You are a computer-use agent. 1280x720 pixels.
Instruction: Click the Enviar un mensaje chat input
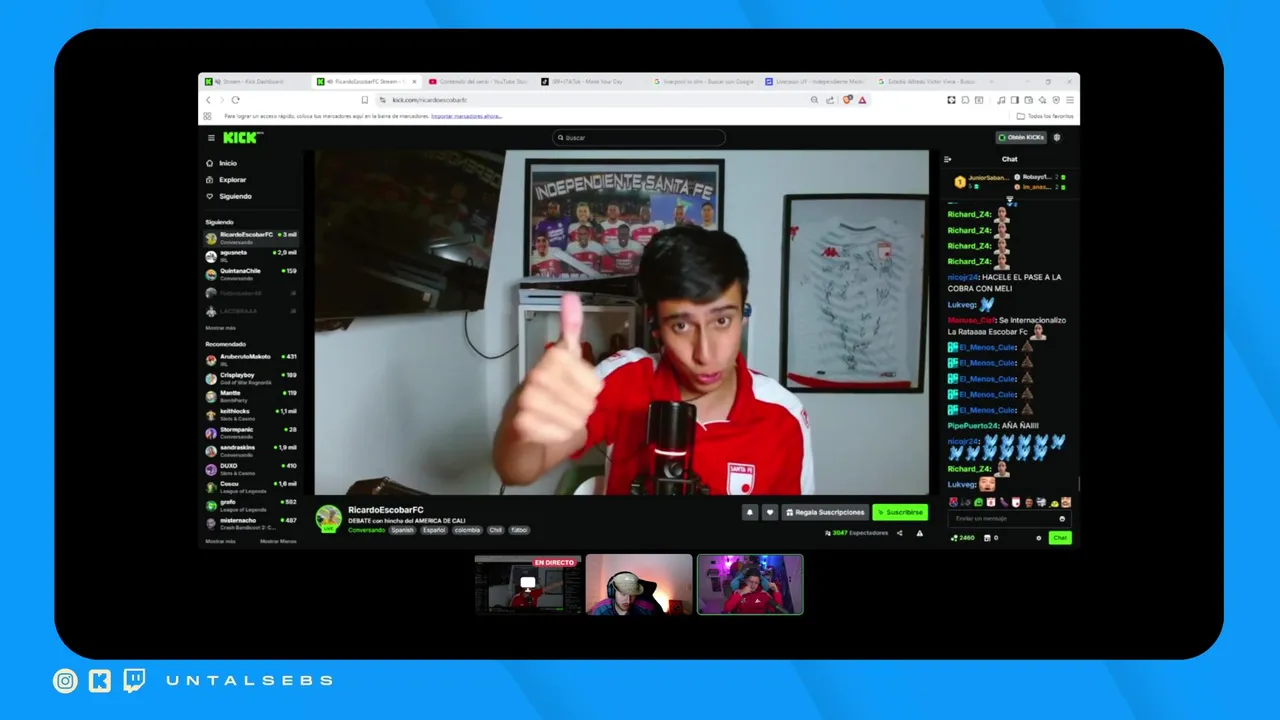(1010, 519)
